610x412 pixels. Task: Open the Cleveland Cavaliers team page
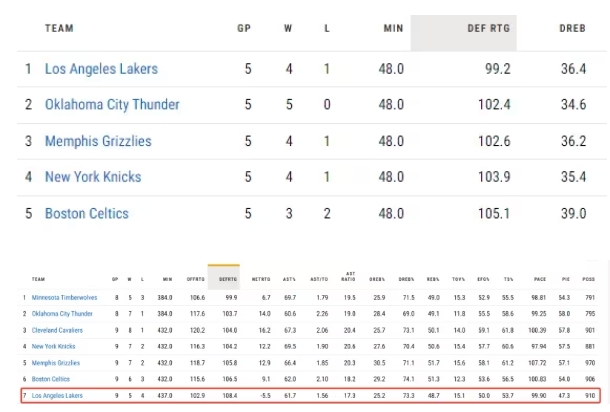pyautogui.click(x=57, y=328)
